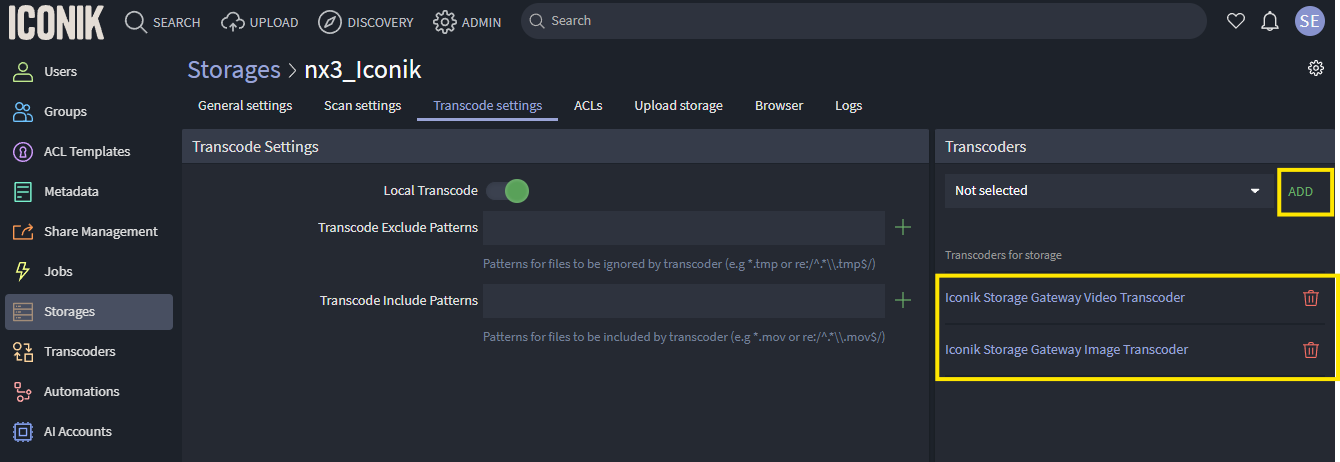This screenshot has height=462, width=1340.
Task: Open the Discovery compass icon
Action: coord(329,21)
